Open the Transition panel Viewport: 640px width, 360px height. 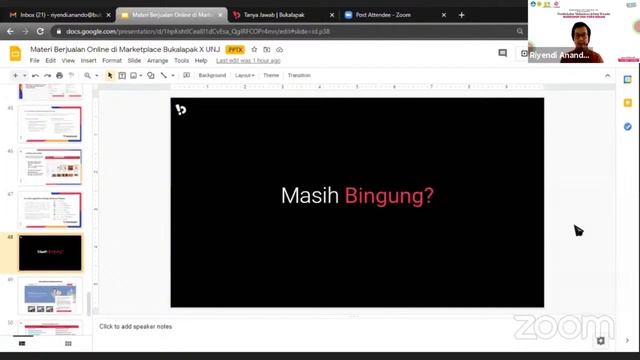pyautogui.click(x=299, y=76)
